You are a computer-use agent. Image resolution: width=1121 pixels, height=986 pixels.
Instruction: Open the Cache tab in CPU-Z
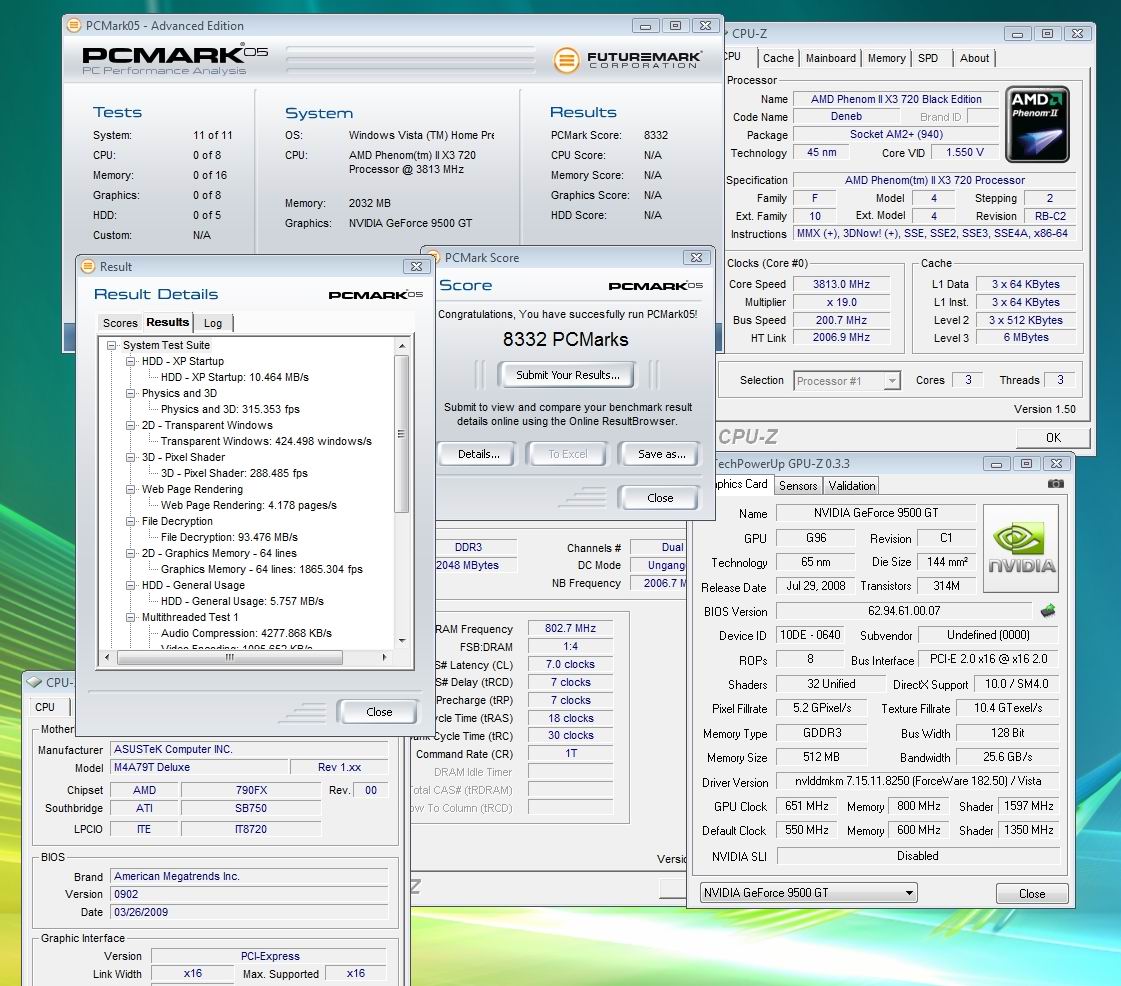tap(778, 58)
